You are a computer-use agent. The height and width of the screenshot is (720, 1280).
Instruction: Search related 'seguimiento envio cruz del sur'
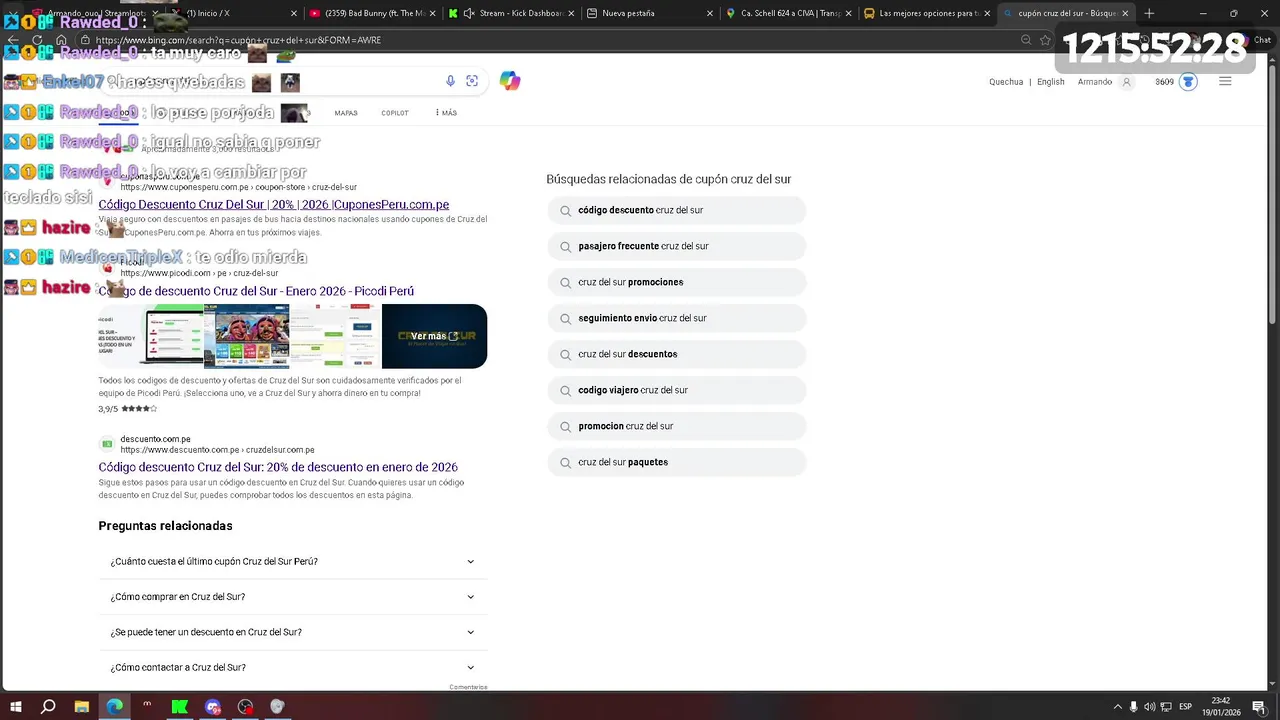click(x=677, y=318)
